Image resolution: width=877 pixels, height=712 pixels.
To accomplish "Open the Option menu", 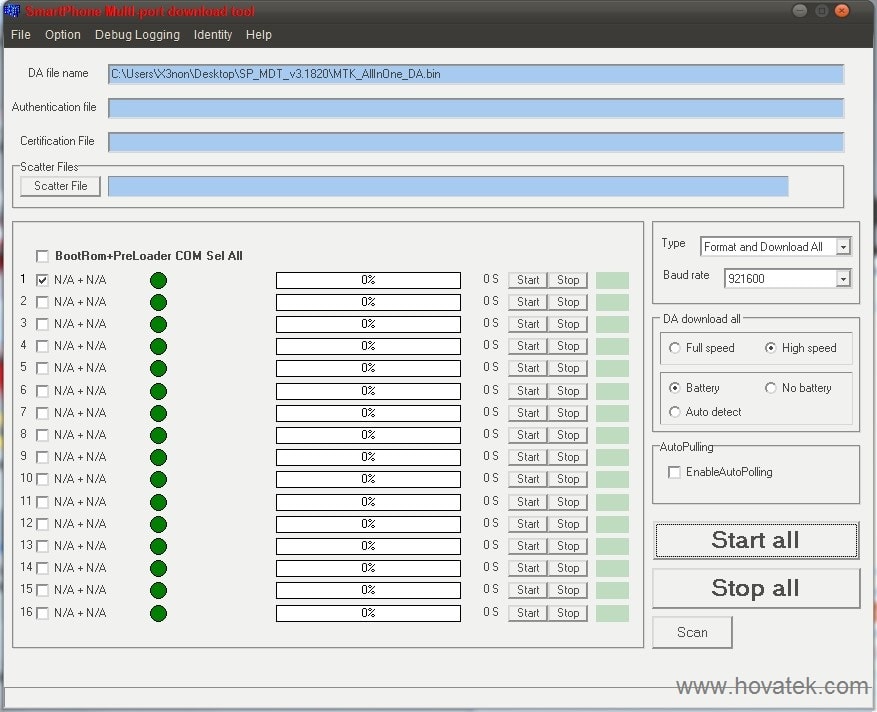I will (x=63, y=35).
